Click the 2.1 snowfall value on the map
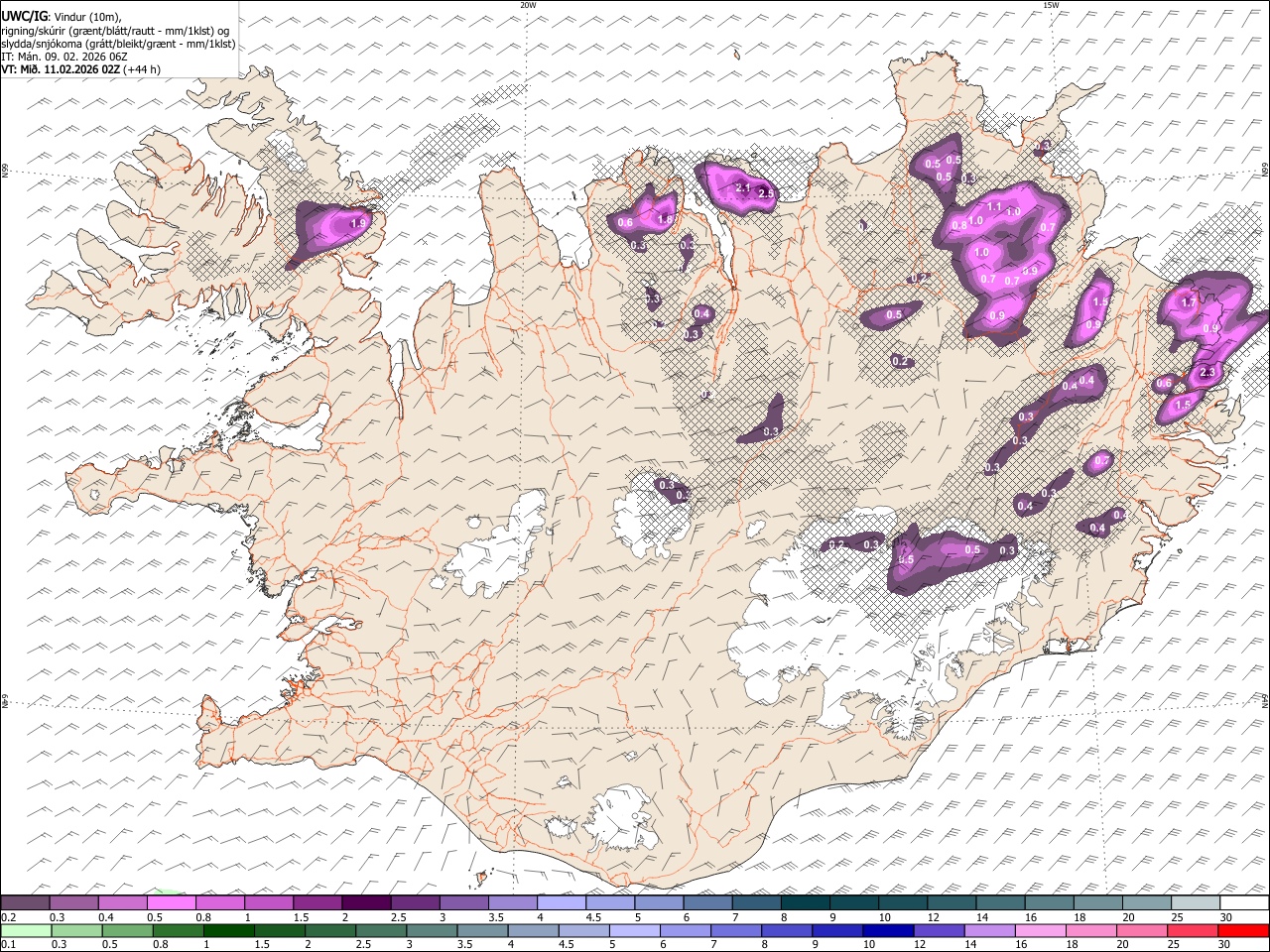The image size is (1270, 952). click(743, 187)
